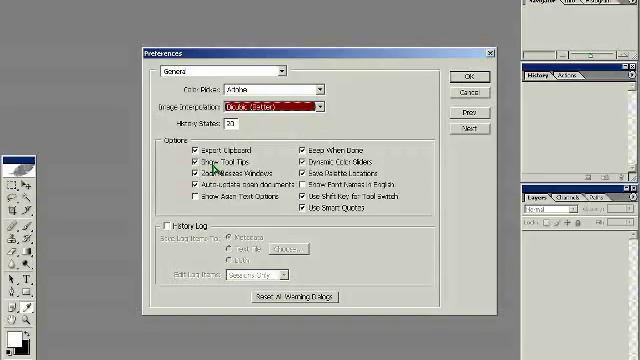
Task: Click the Next button
Action: (x=470, y=129)
